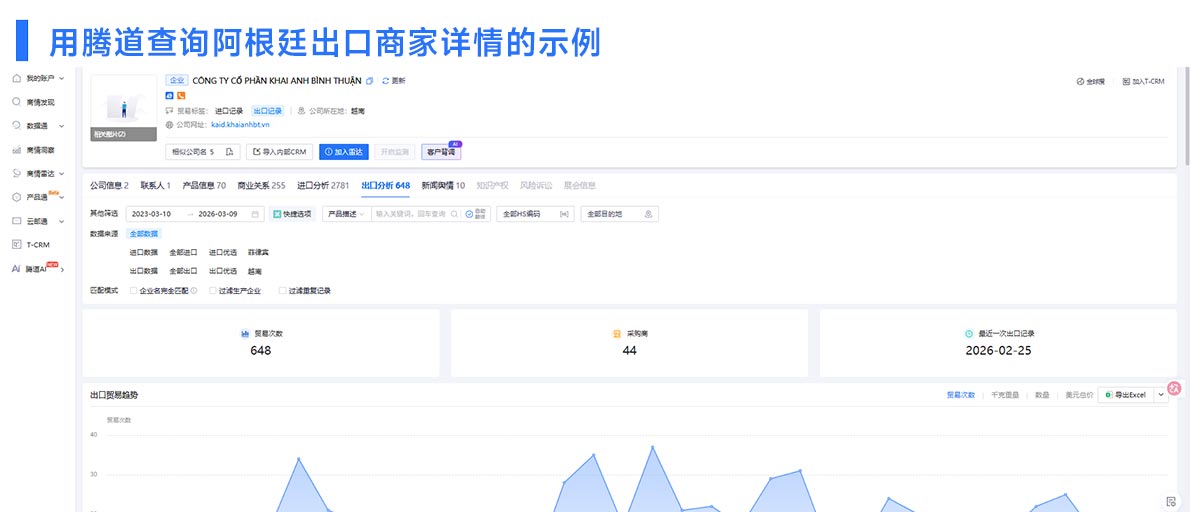Click the info icon next to 企业名完全匹配
The image size is (1190, 512).
pyautogui.click(x=194, y=291)
